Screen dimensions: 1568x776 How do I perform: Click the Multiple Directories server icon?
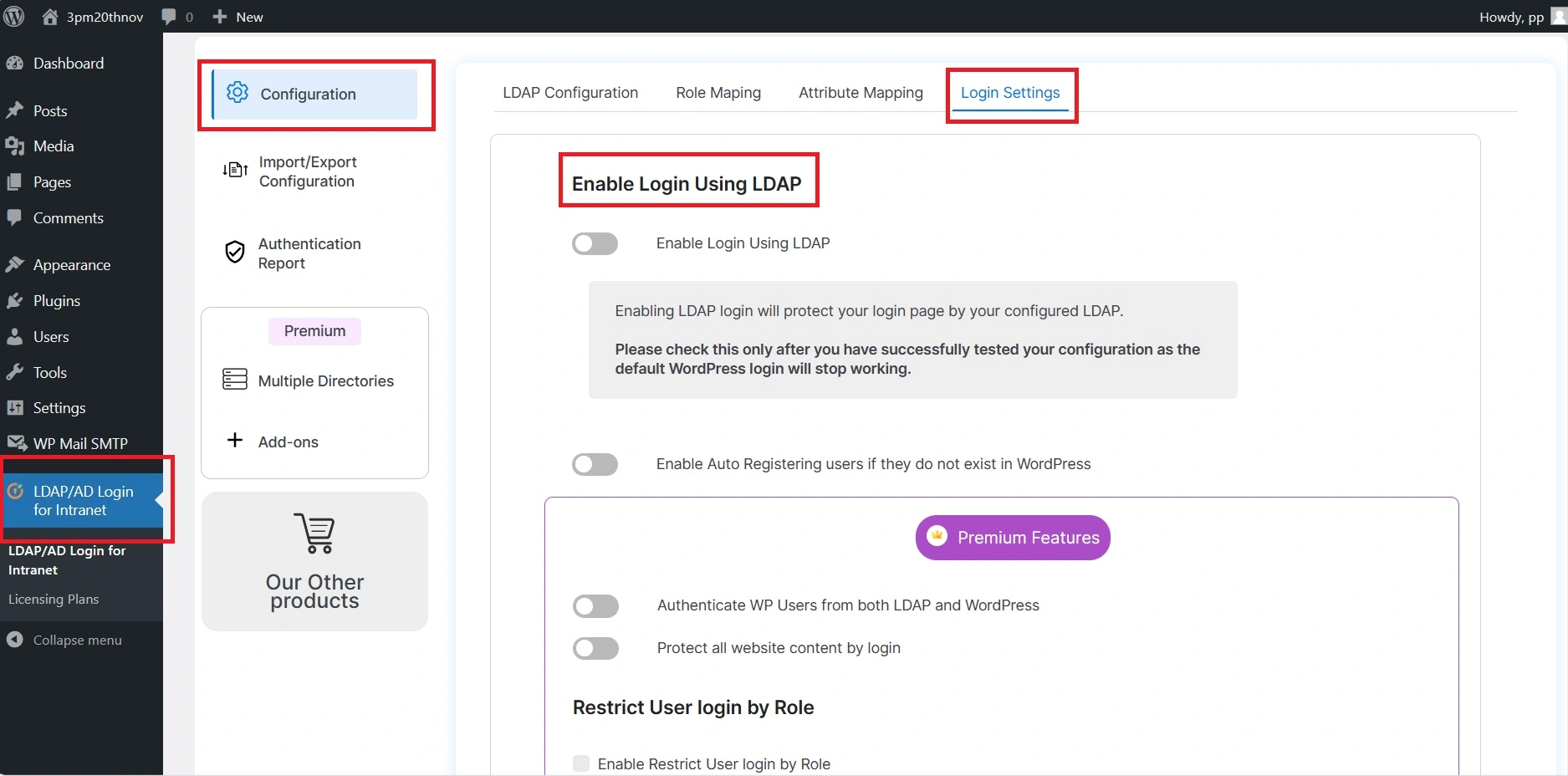[x=235, y=380]
